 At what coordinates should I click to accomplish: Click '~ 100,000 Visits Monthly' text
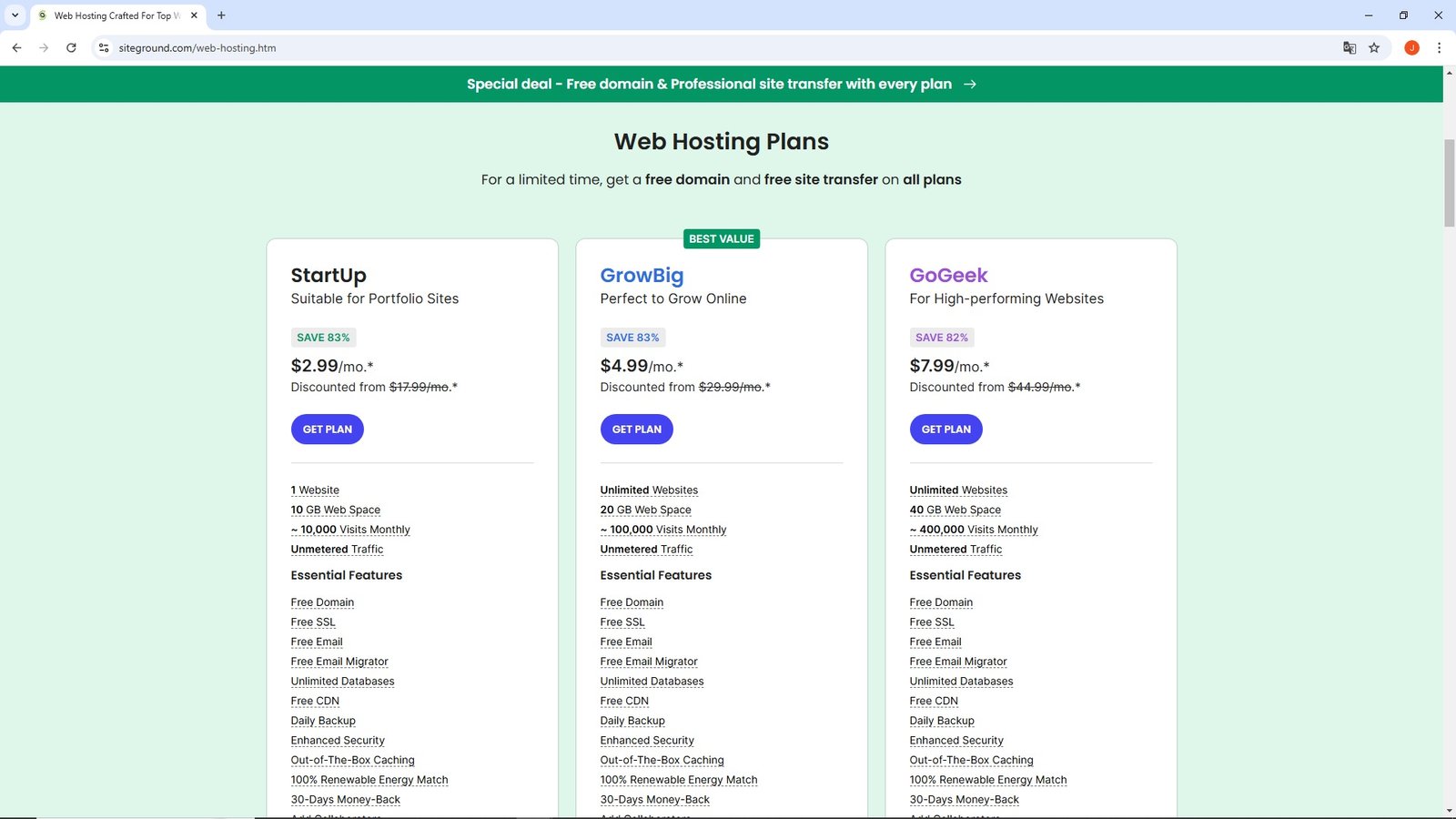[663, 530]
